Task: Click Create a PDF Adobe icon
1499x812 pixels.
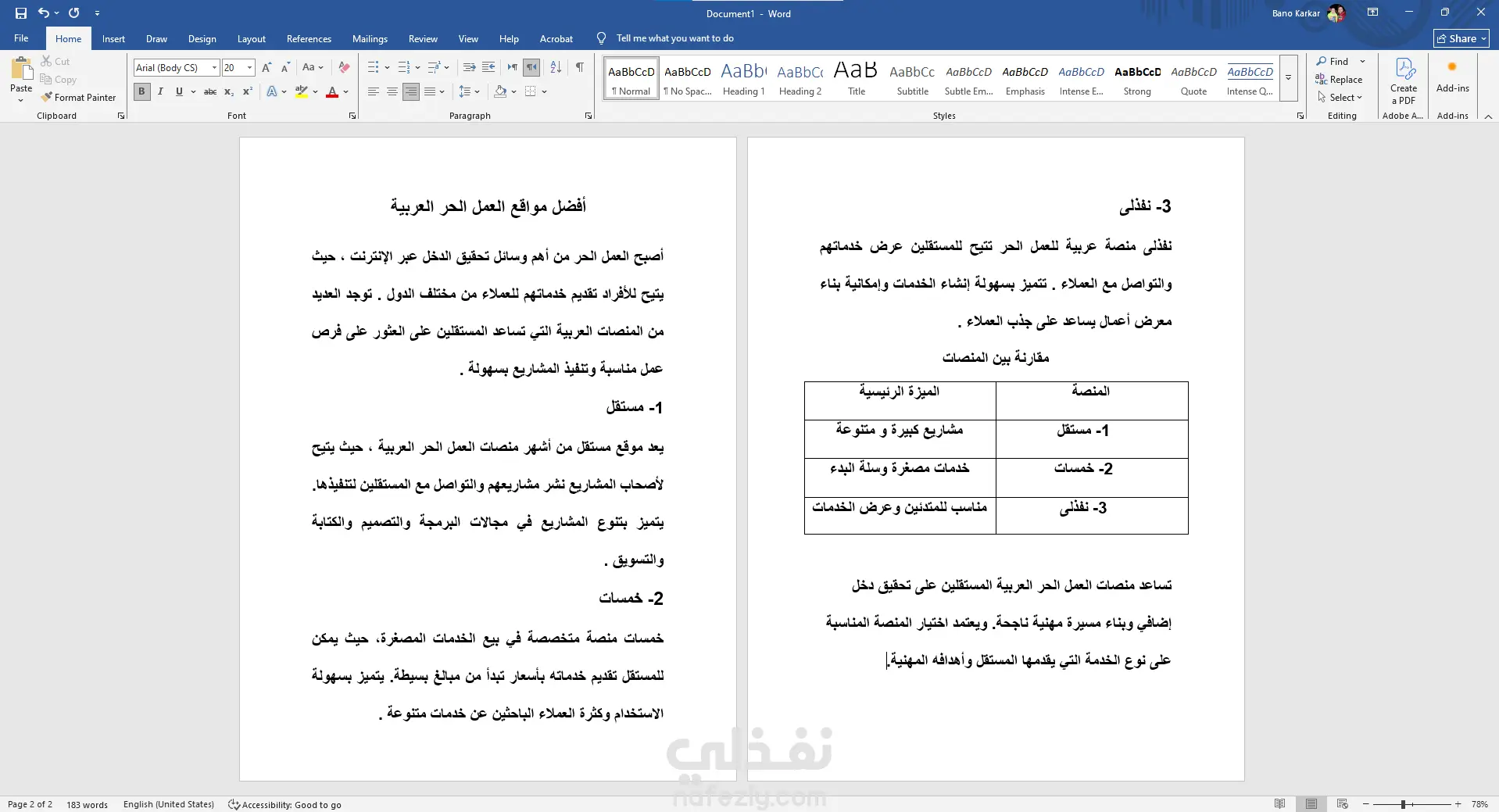Action: [1404, 80]
